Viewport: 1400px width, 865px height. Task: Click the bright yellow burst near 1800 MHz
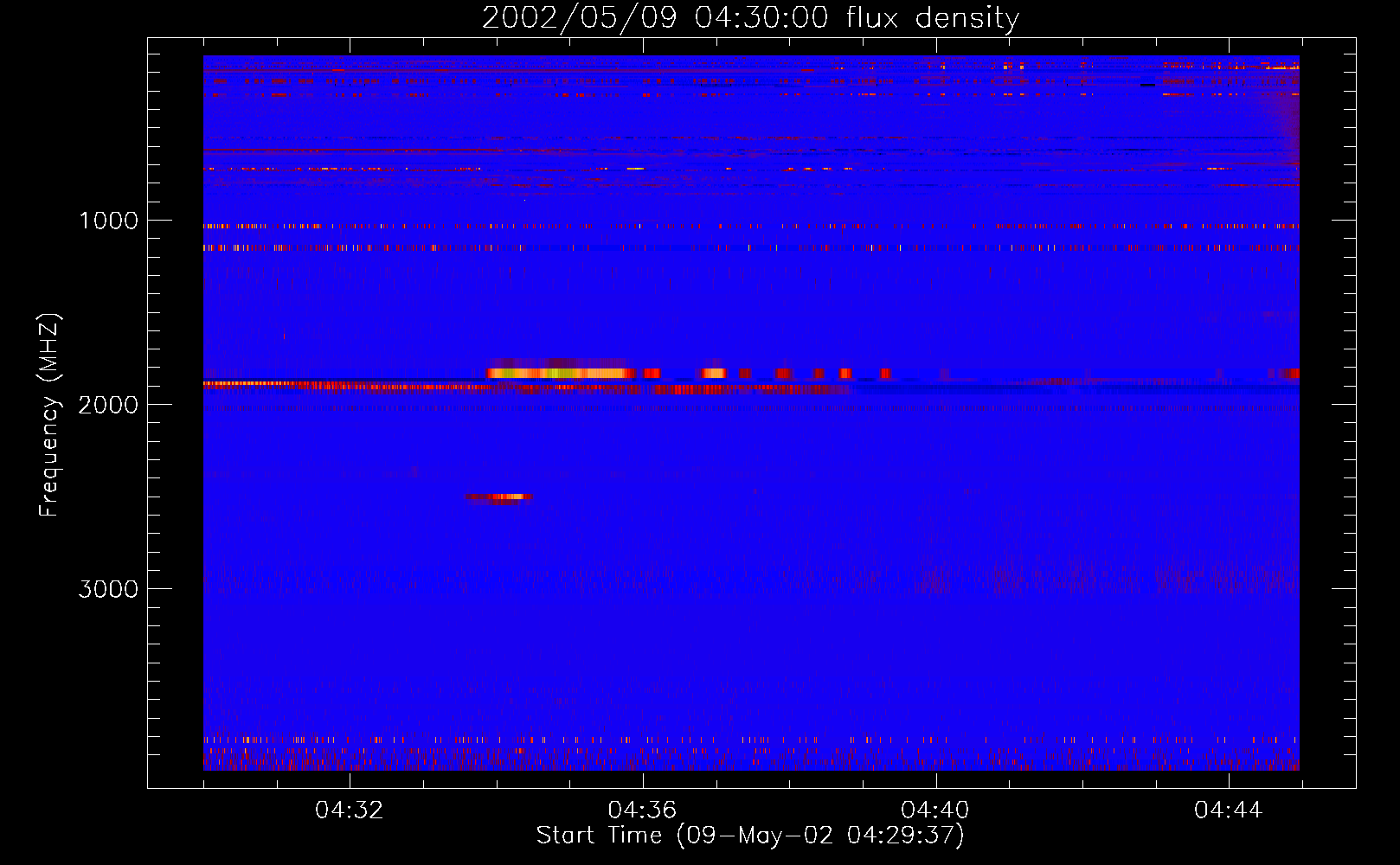pos(561,373)
